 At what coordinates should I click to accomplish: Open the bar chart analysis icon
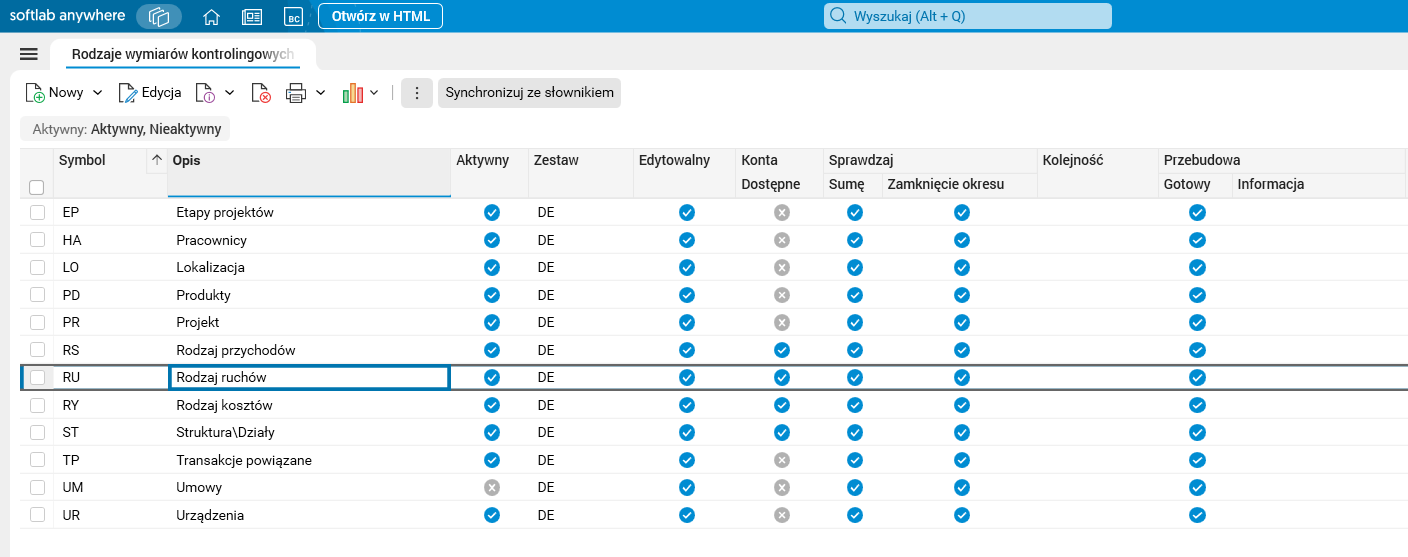(x=352, y=93)
